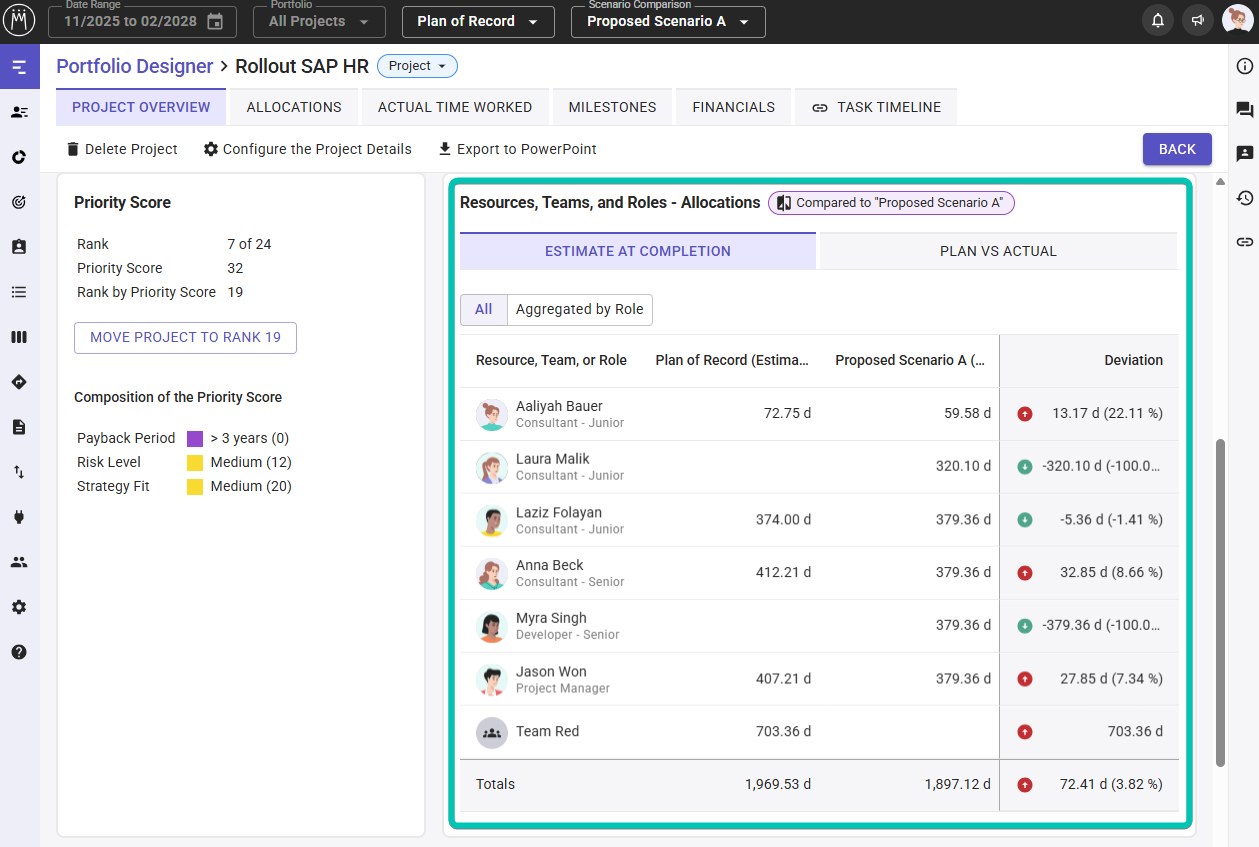Open the announcements megaphone icon
1259x847 pixels.
(x=1195, y=21)
